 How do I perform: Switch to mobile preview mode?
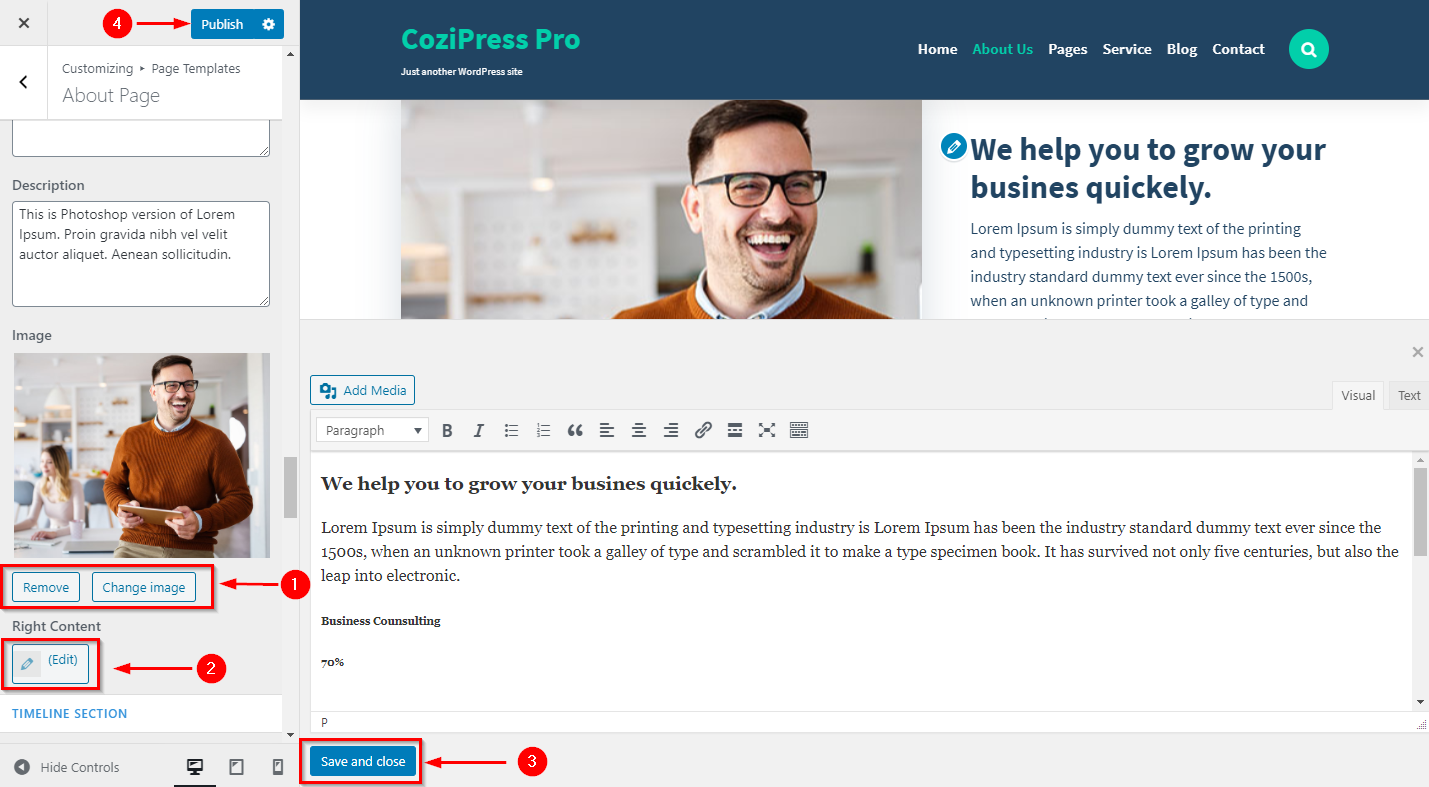[x=278, y=767]
